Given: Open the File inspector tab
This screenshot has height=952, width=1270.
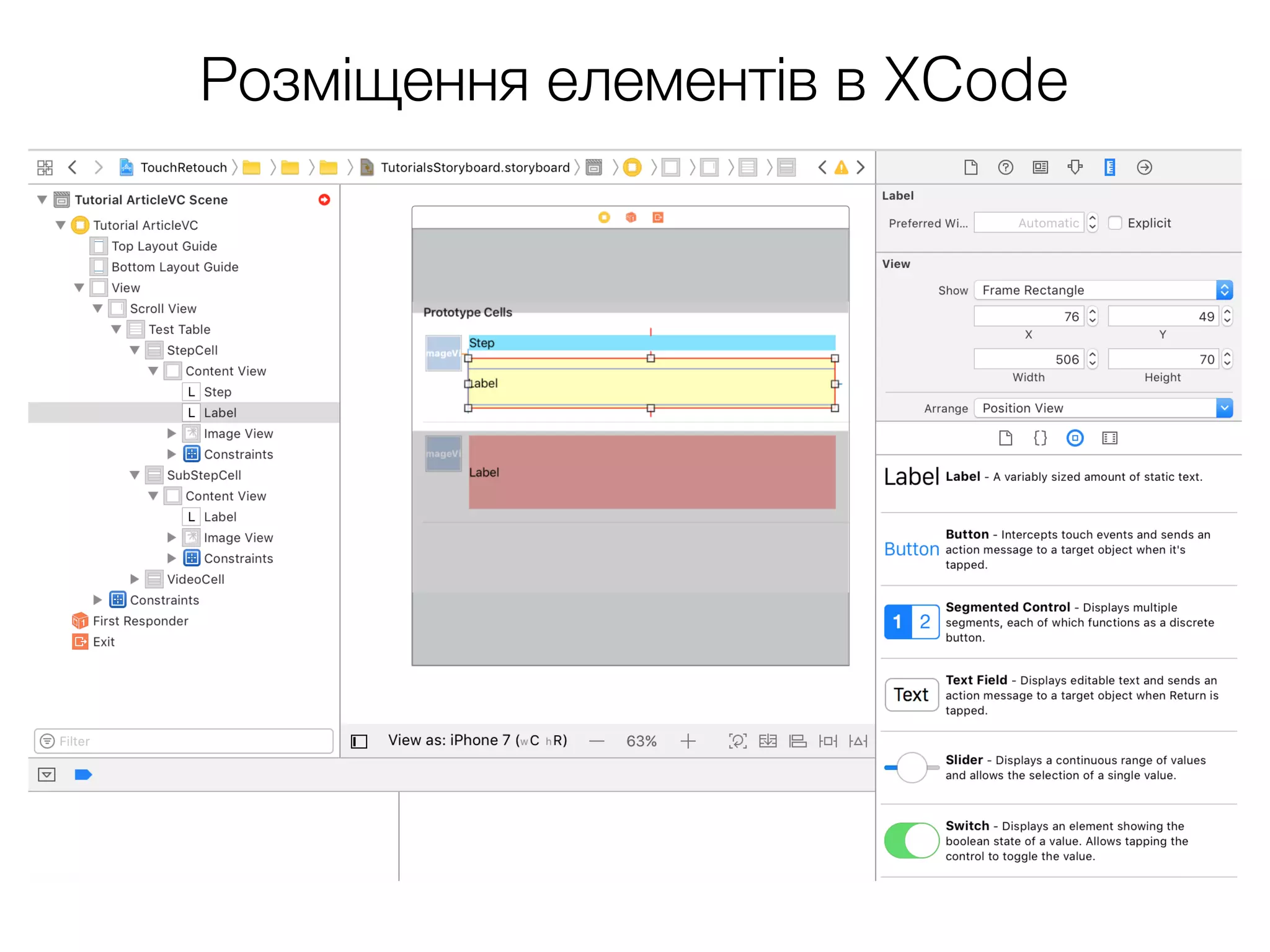Looking at the screenshot, I should tap(971, 167).
